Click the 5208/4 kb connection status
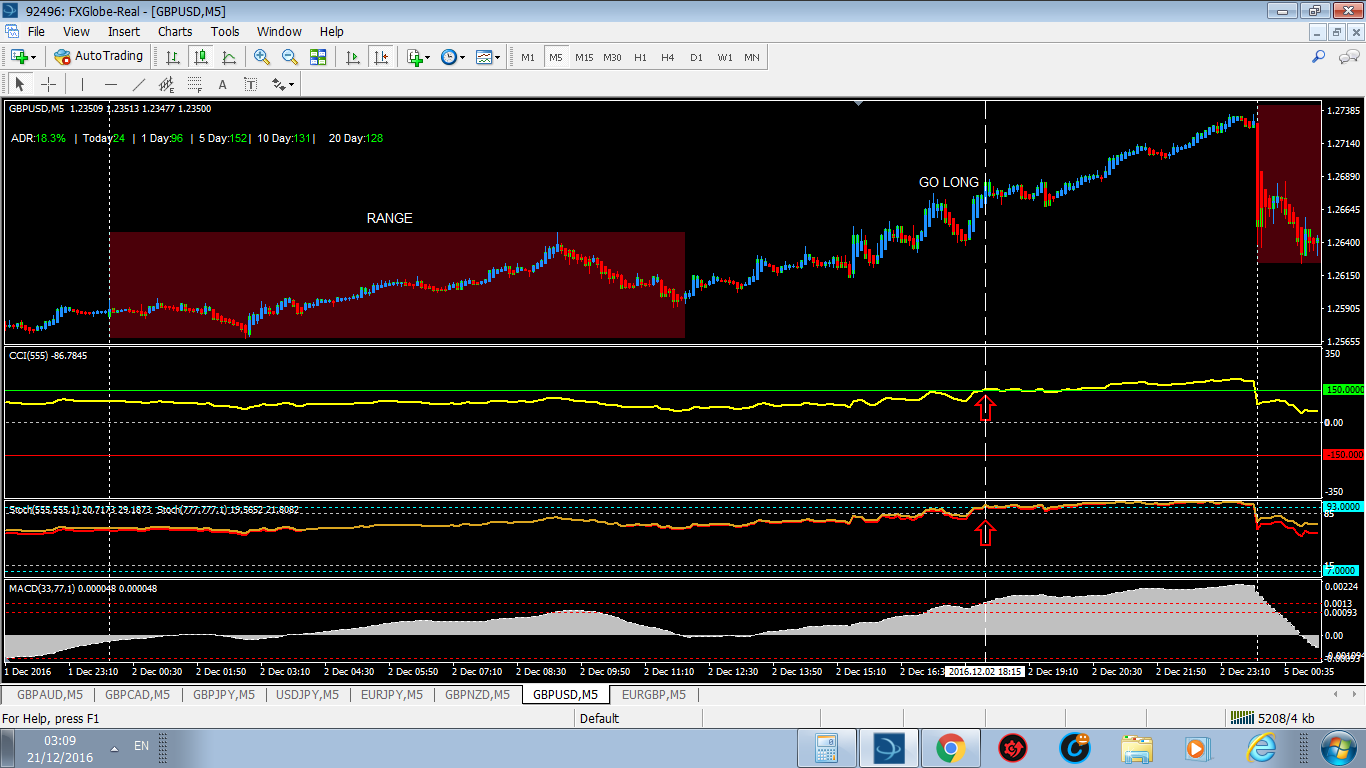This screenshot has height=768, width=1366. click(x=1273, y=718)
